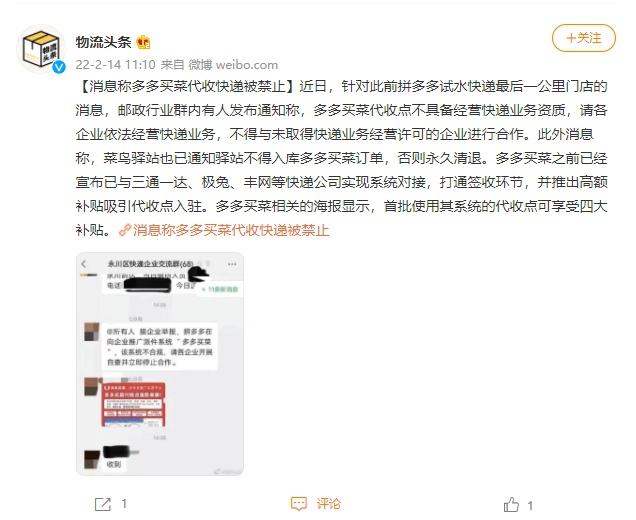
Task: Click back arrow in chat screenshot header
Action: [84, 264]
